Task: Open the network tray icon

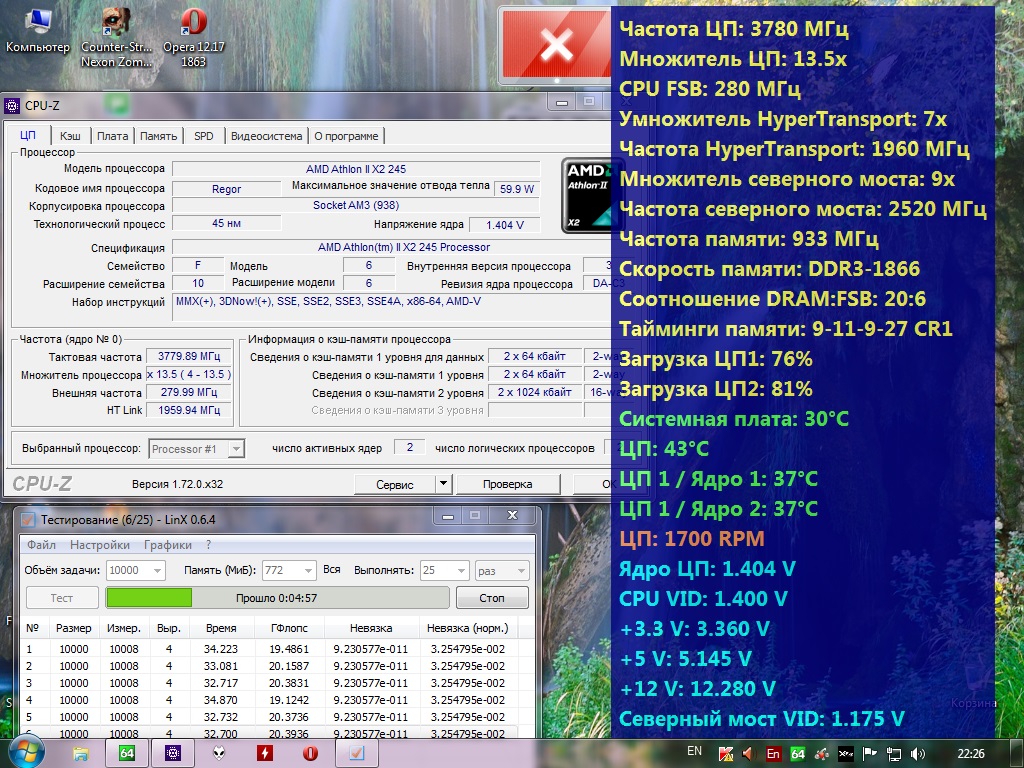Action: pos(893,754)
